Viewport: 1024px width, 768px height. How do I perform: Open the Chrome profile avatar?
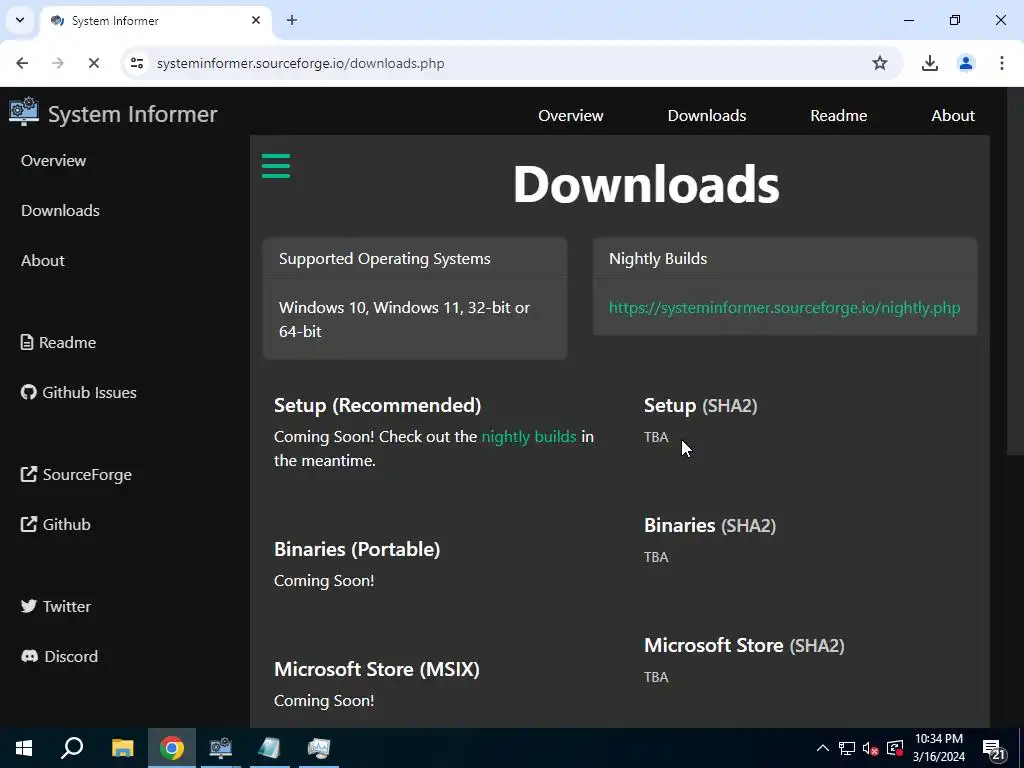tap(966, 63)
